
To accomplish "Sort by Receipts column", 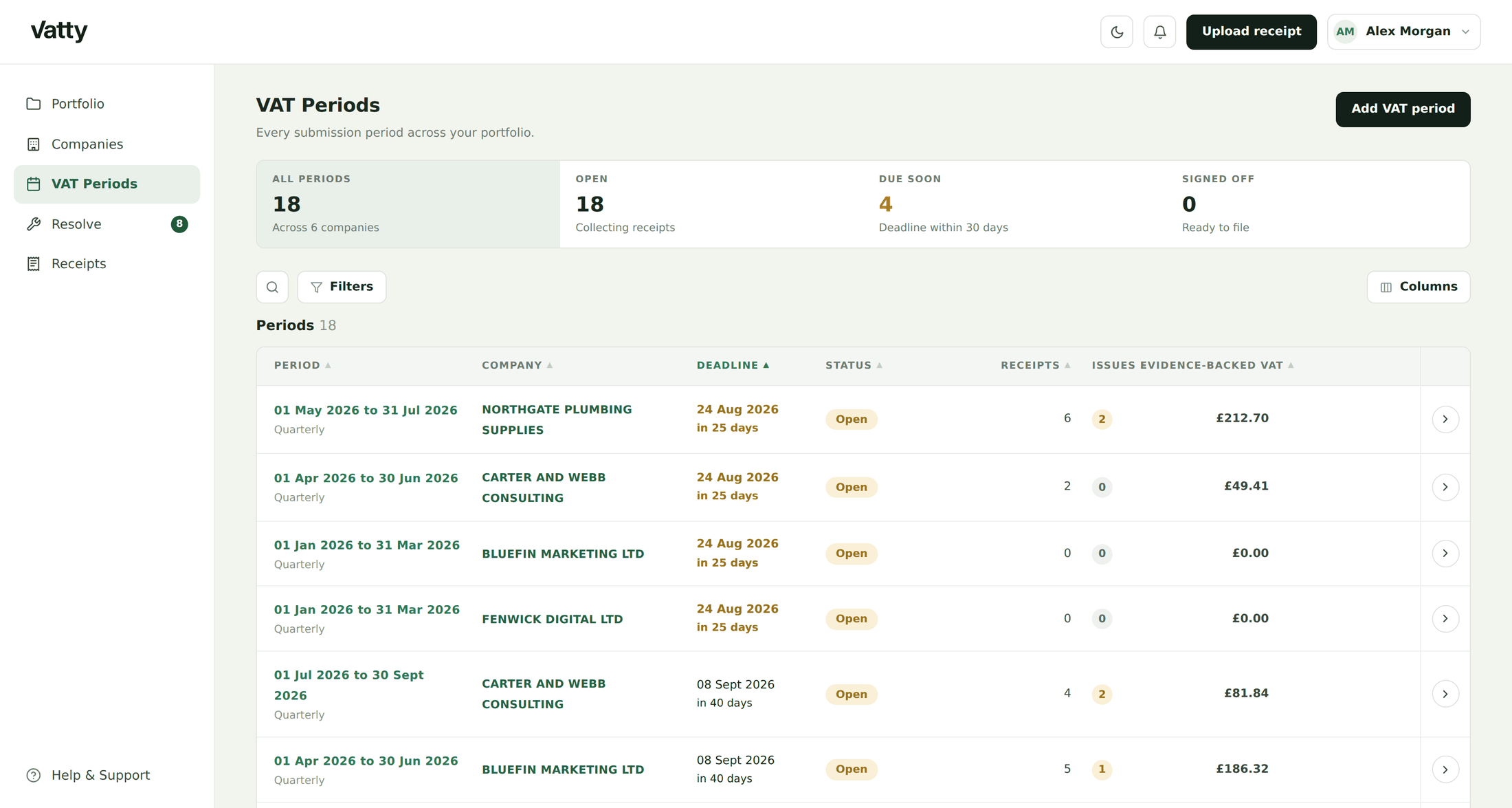I will pyautogui.click(x=1035, y=366).
